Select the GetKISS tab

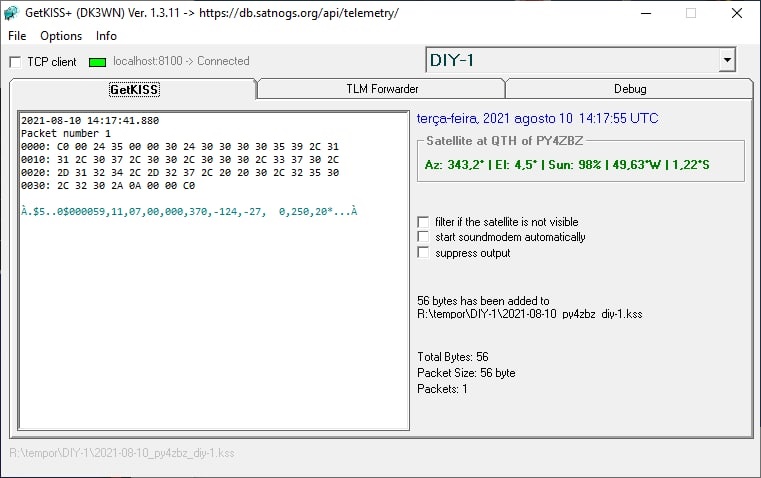[x=134, y=89]
